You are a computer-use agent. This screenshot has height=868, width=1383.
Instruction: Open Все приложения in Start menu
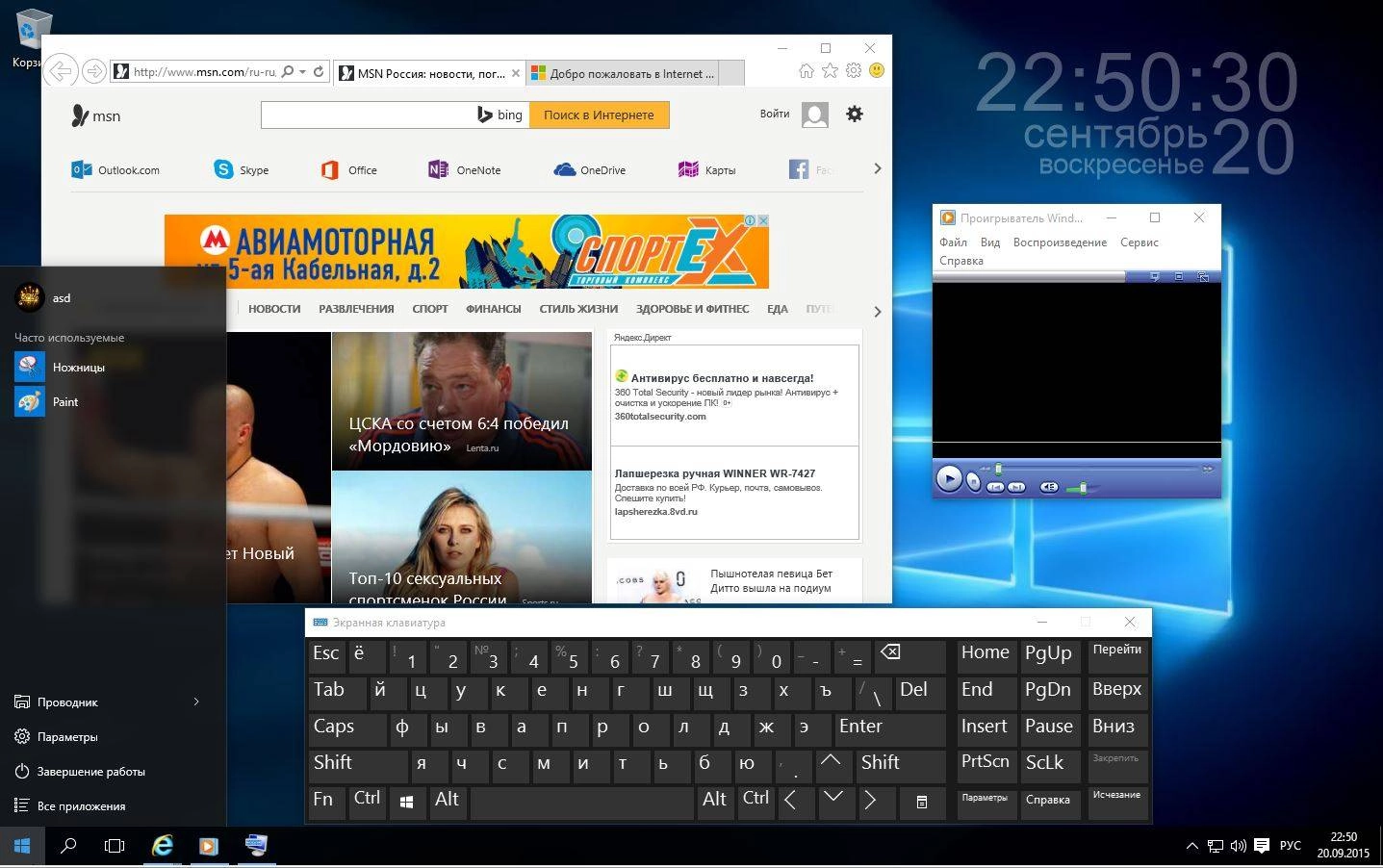(81, 805)
